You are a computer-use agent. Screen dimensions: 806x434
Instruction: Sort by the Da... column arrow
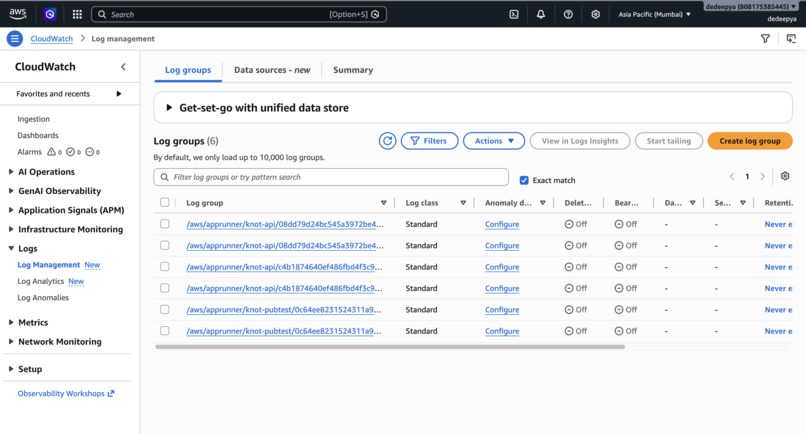click(x=693, y=203)
